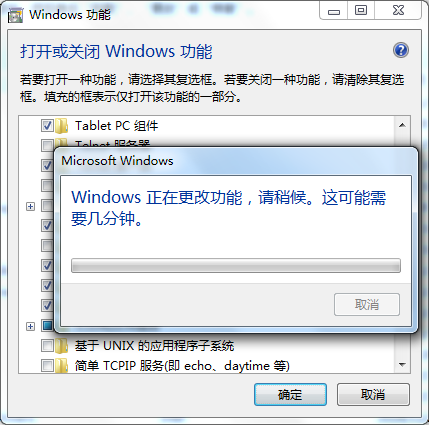The image size is (429, 425).
Task: Uncheck the Tablet PC 组件 checkbox
Action: coord(47,126)
